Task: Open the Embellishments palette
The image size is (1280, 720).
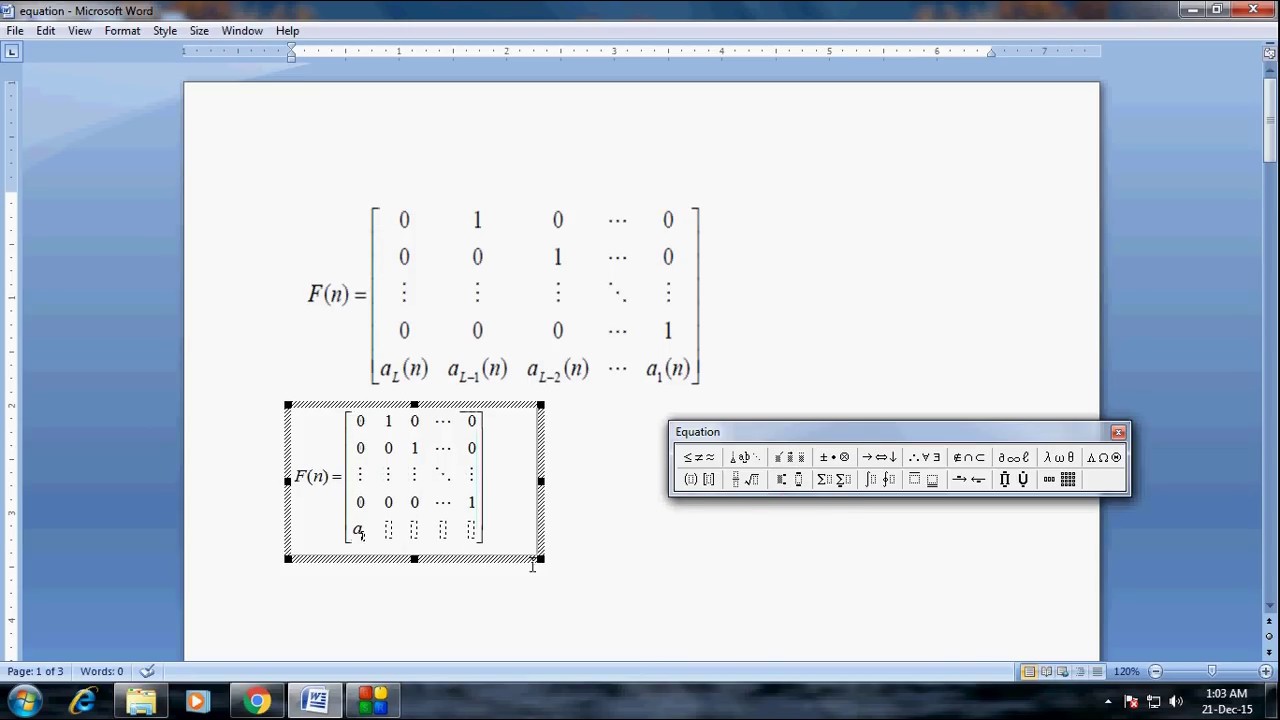Action: (789, 457)
